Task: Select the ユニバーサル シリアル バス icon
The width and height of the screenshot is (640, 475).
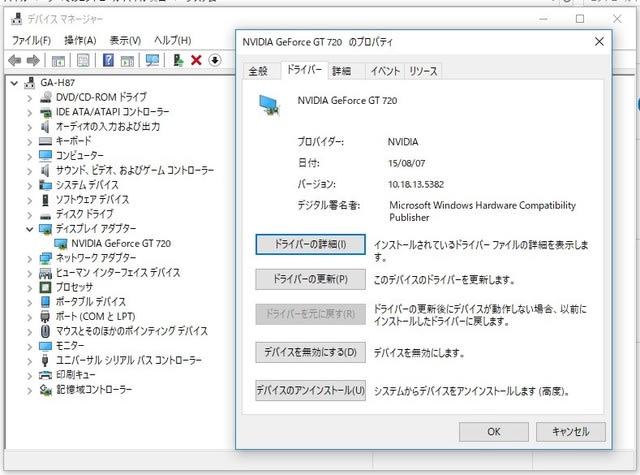Action: coord(45,360)
